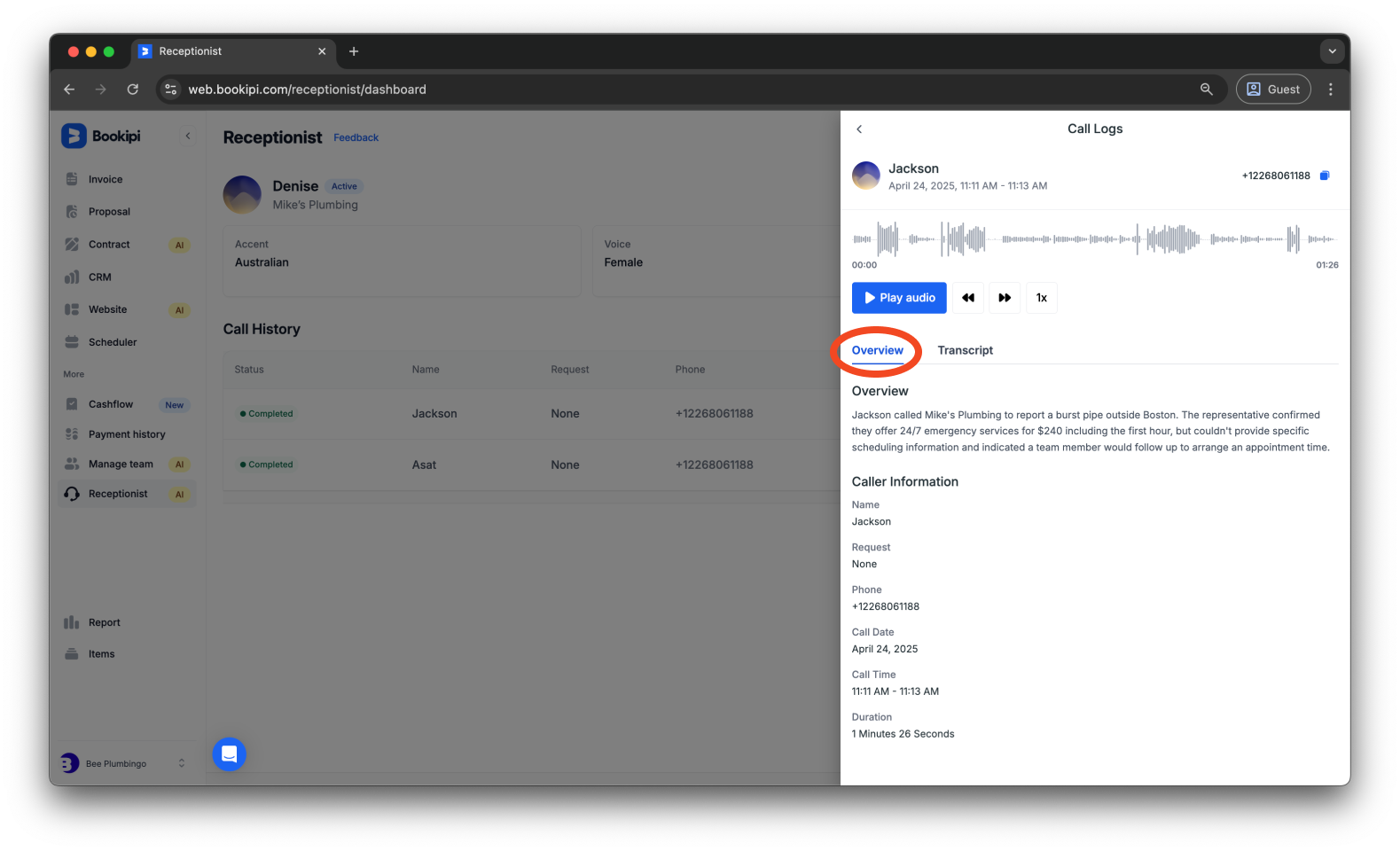Open the Payment history sidebar icon

click(72, 434)
